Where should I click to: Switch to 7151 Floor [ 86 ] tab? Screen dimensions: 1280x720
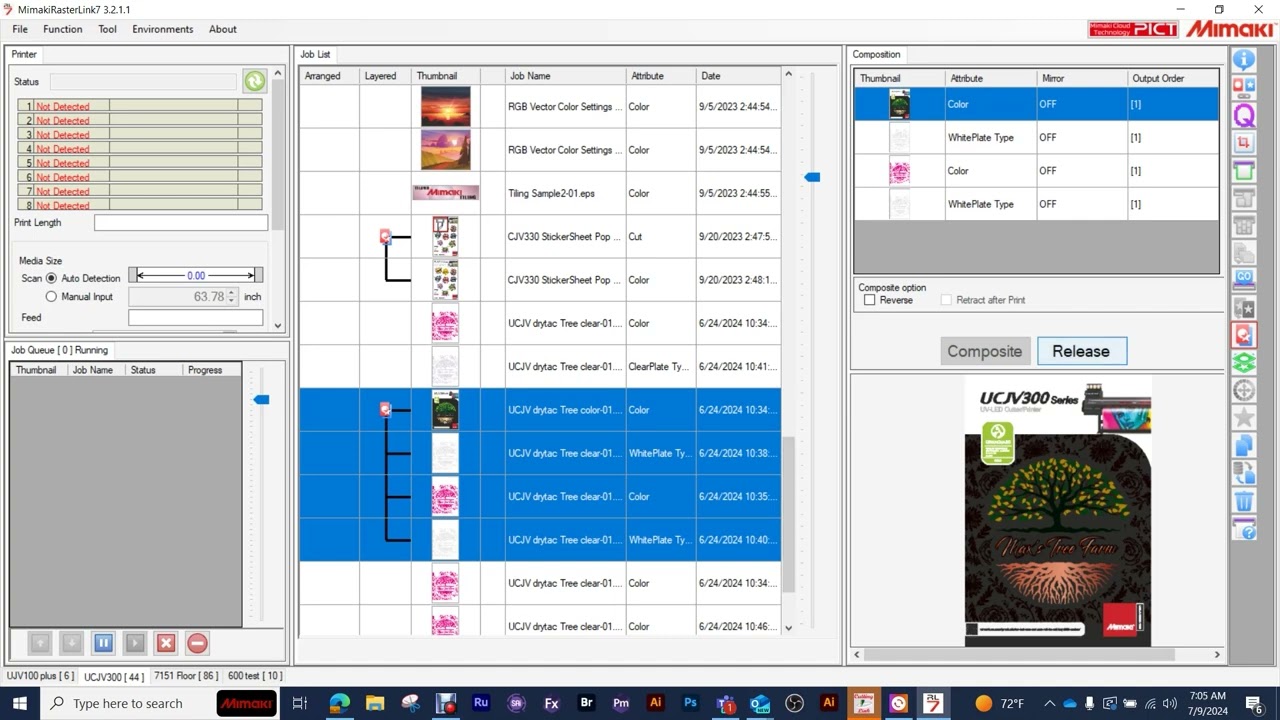(x=186, y=677)
